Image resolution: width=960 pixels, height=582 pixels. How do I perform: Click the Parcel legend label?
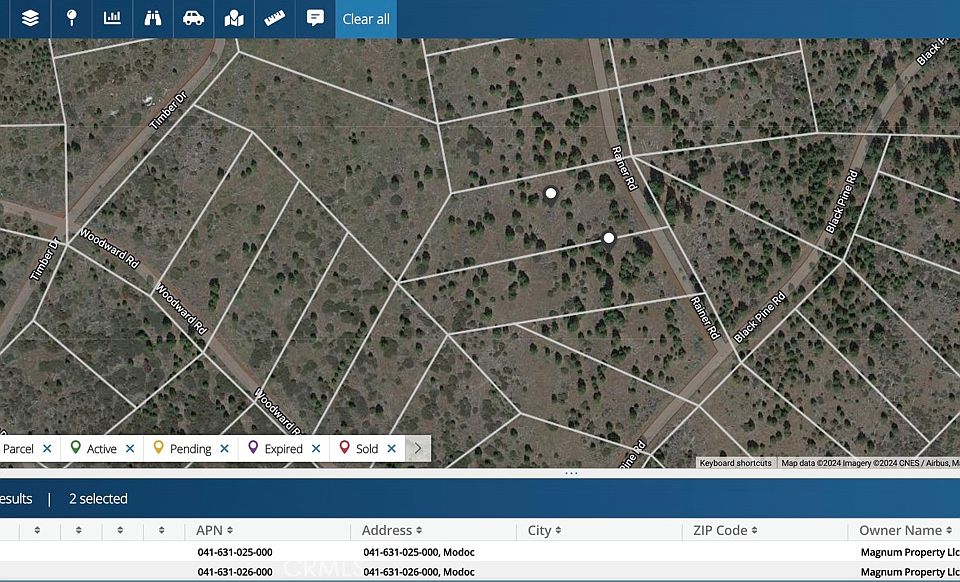click(18, 449)
